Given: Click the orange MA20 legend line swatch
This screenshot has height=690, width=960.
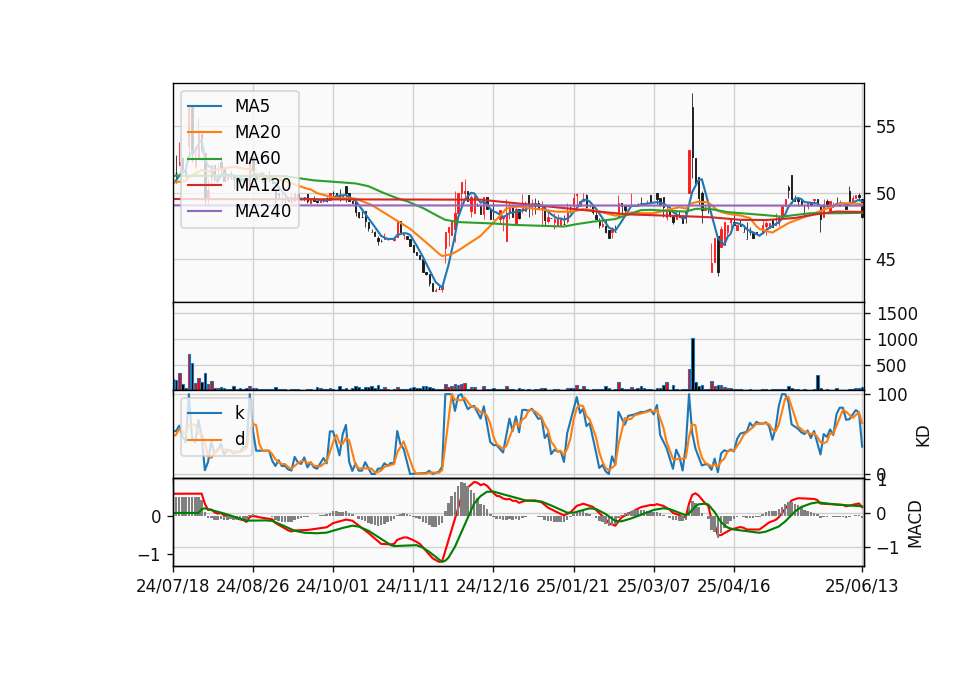Looking at the screenshot, I should [x=204, y=133].
